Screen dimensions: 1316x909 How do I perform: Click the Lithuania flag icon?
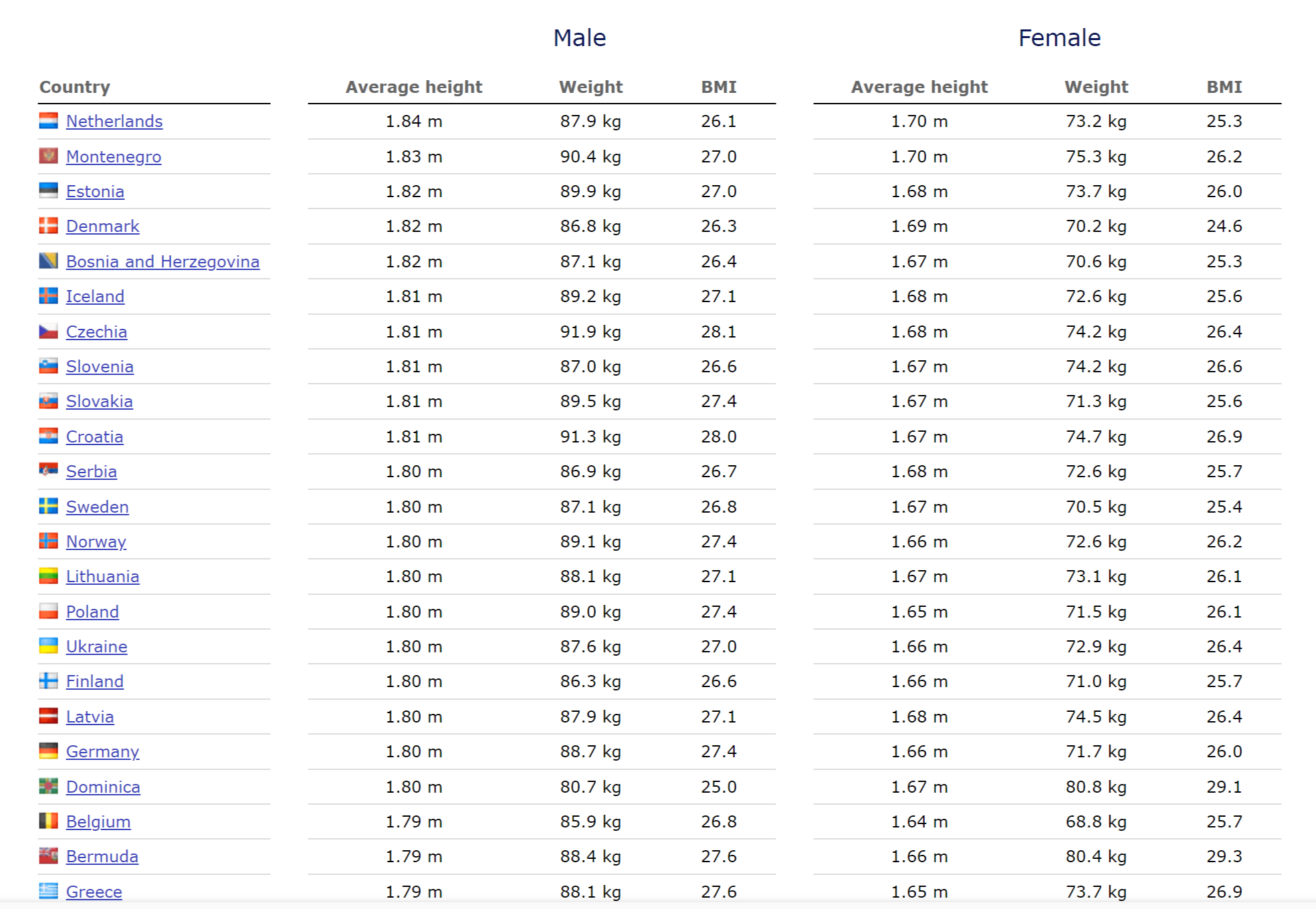pyautogui.click(x=48, y=576)
